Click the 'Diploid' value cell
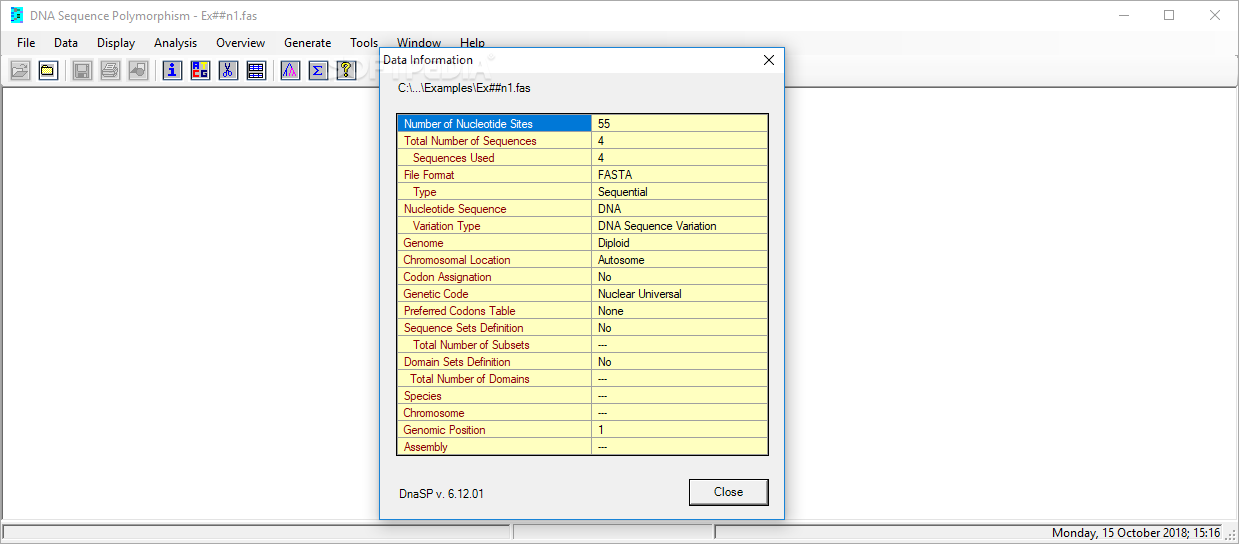Screen dimensions: 1239x544 (680, 243)
